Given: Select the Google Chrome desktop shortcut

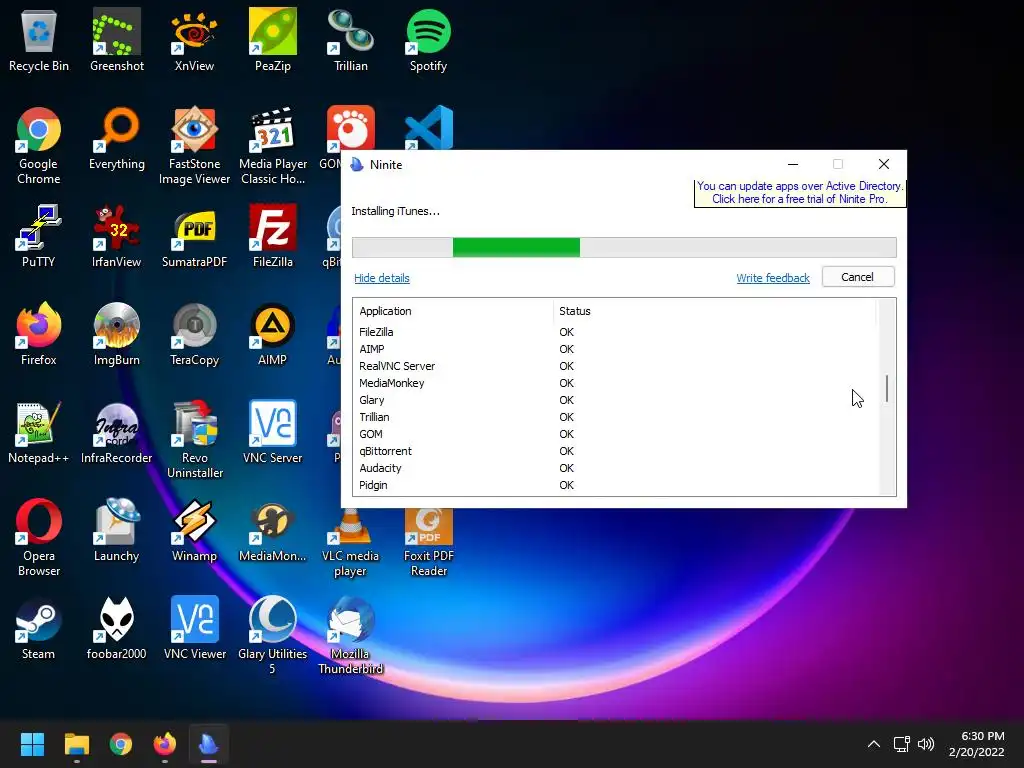Looking at the screenshot, I should pyautogui.click(x=39, y=146).
